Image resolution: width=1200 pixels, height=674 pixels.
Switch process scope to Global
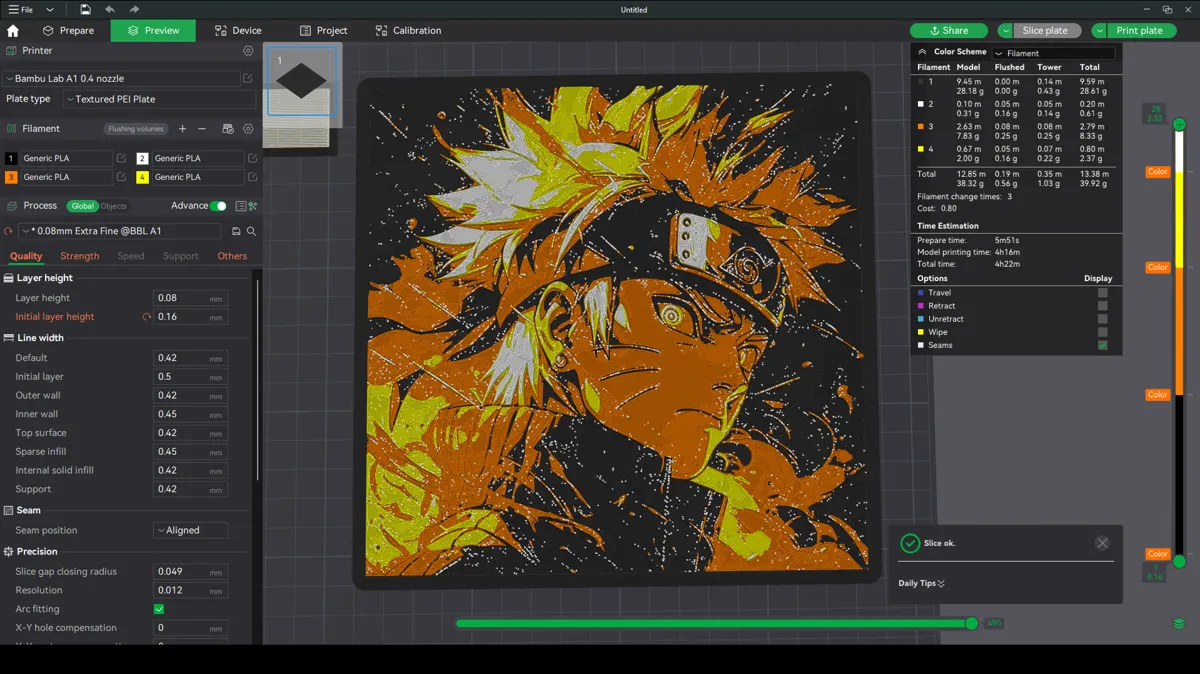pos(82,206)
